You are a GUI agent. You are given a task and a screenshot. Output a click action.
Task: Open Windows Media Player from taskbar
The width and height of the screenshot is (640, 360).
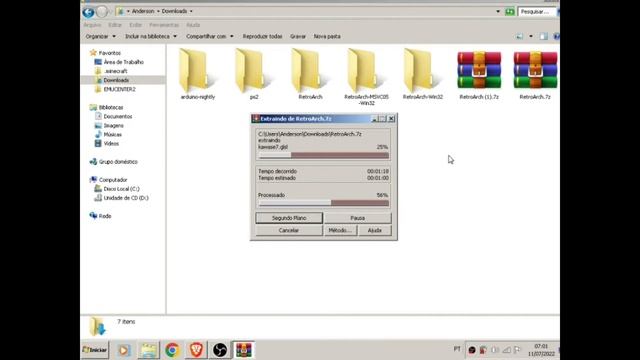point(124,350)
